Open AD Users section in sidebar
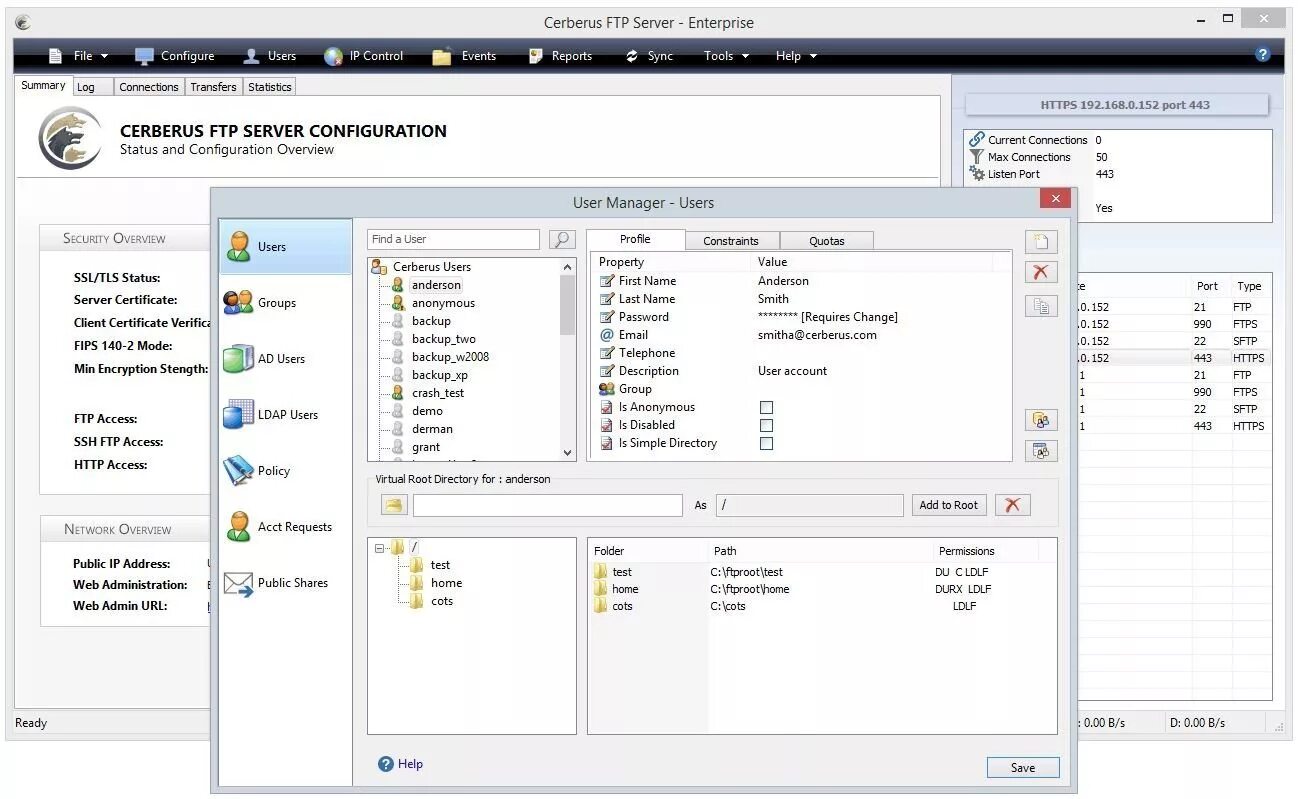Image resolution: width=1301 pixels, height=799 pixels. coord(286,359)
